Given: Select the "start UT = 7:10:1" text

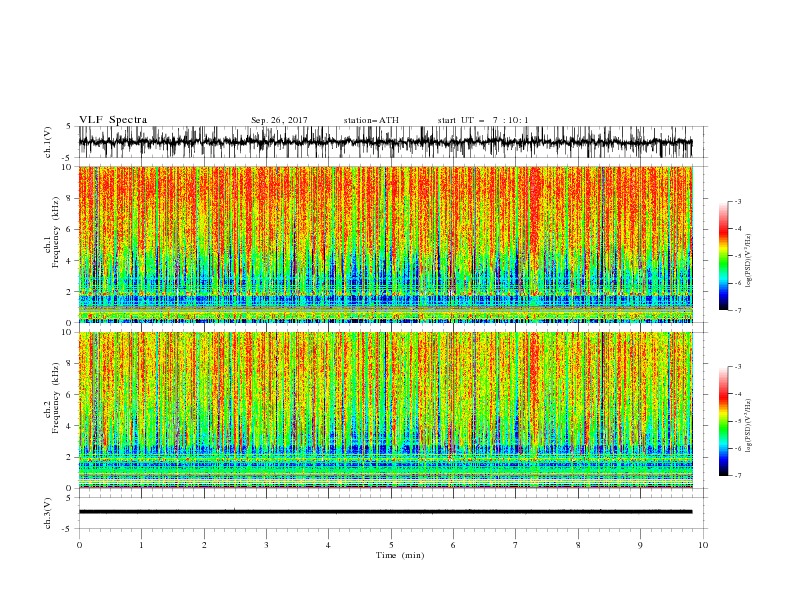Looking at the screenshot, I should pyautogui.click(x=483, y=120).
